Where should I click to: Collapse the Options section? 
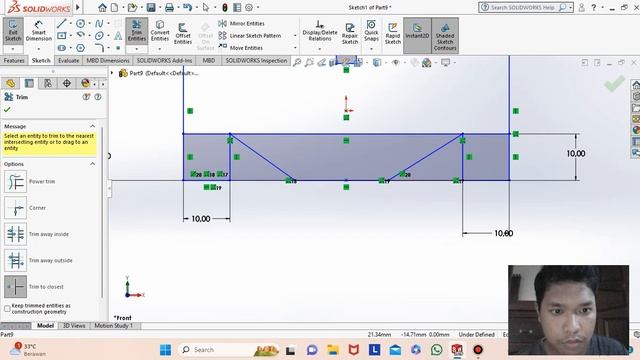(x=93, y=164)
